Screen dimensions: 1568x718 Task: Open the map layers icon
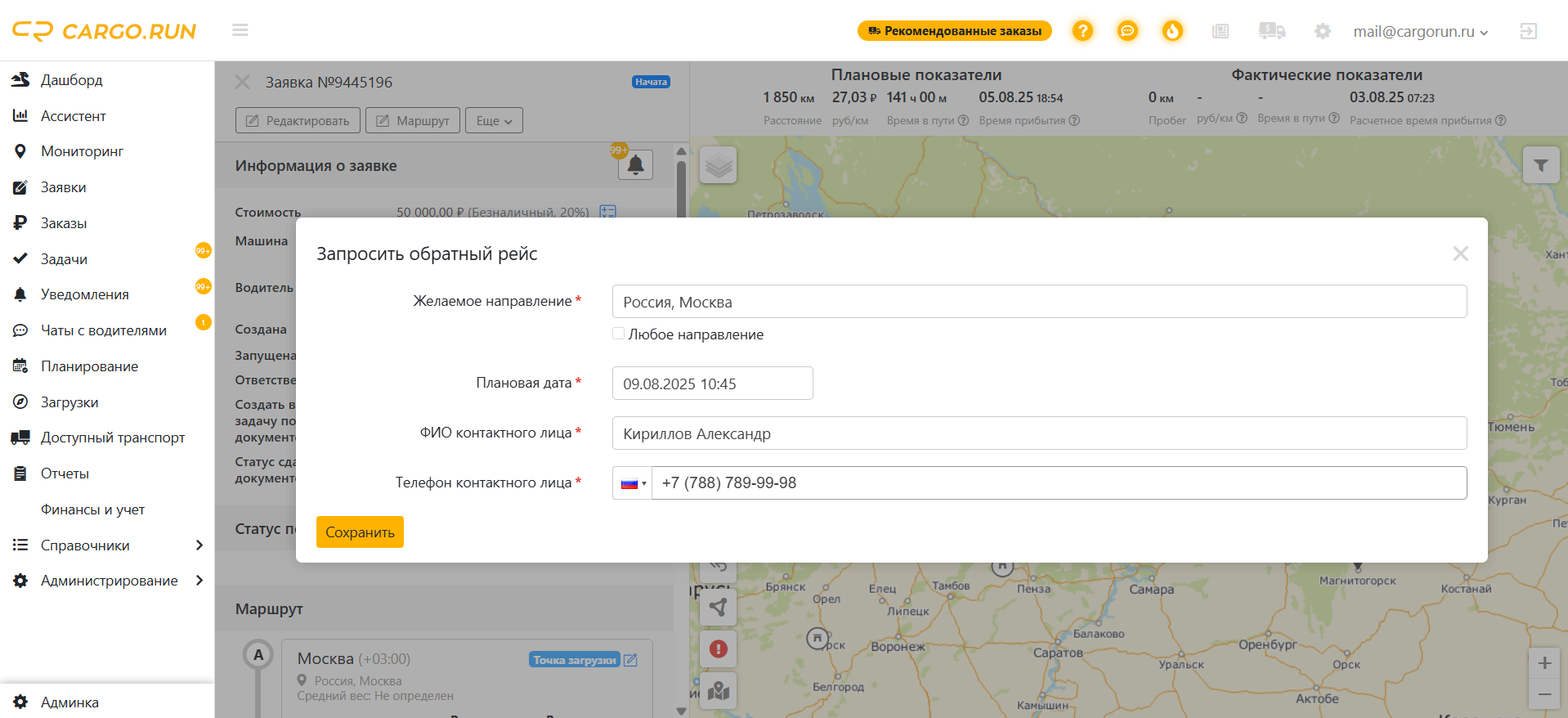719,165
